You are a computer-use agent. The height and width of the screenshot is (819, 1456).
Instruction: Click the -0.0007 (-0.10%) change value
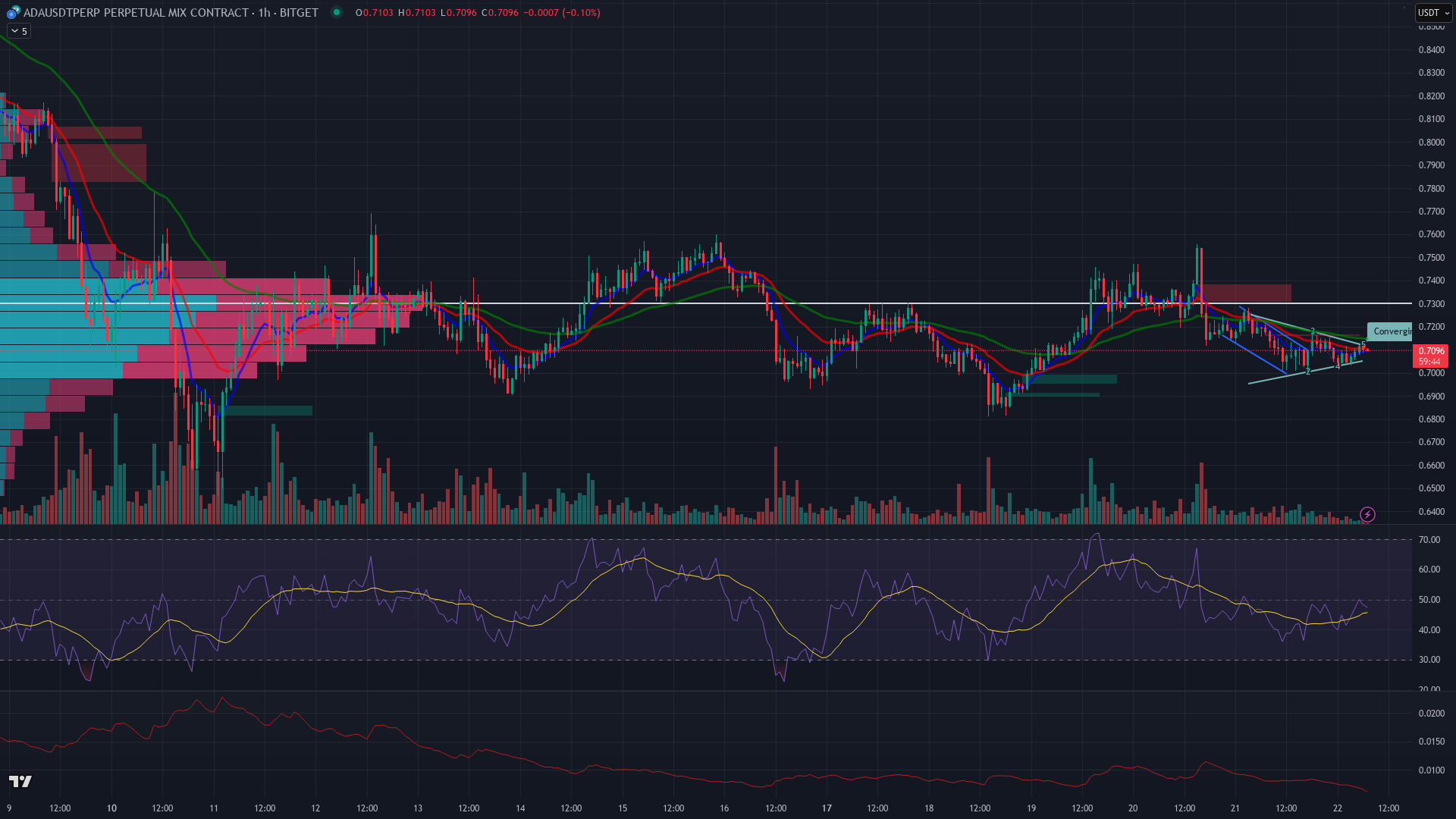pos(561,12)
